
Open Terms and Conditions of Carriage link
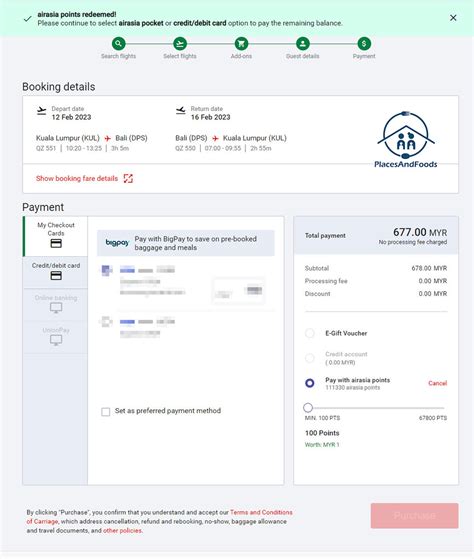[159, 517]
